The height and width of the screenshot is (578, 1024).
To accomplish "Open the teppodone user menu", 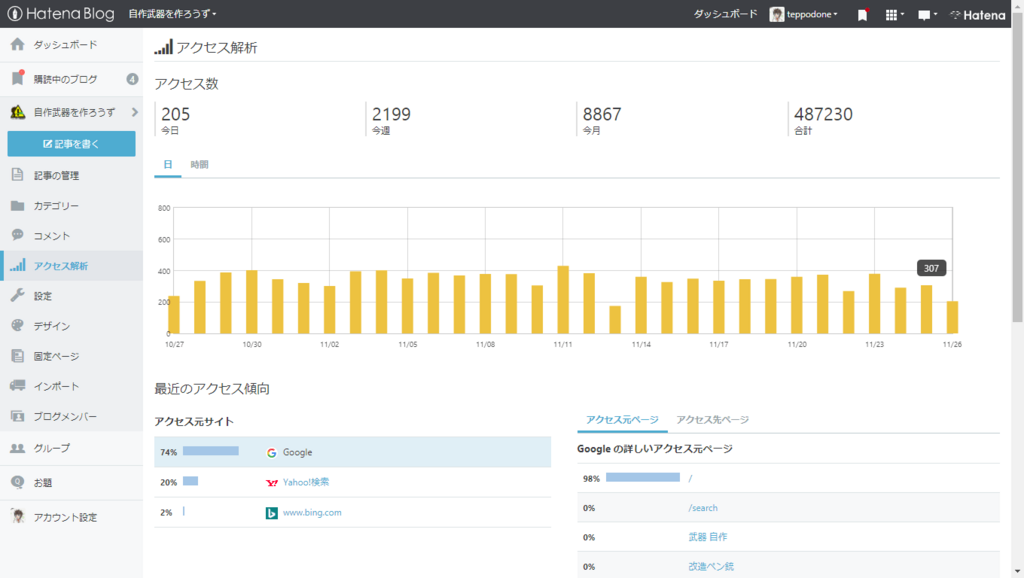I will (x=804, y=14).
